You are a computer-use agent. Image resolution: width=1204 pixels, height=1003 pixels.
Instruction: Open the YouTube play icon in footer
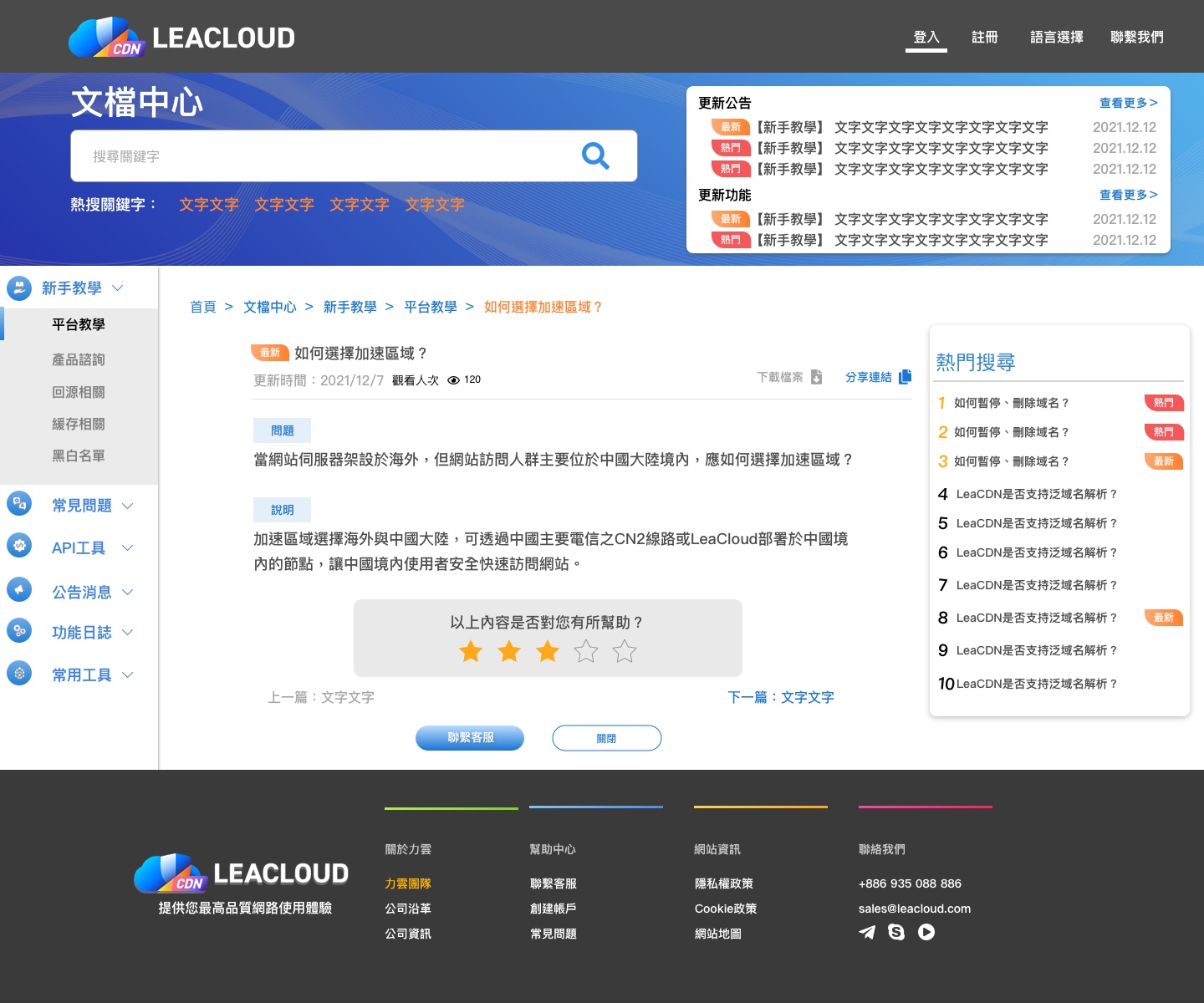pos(926,932)
